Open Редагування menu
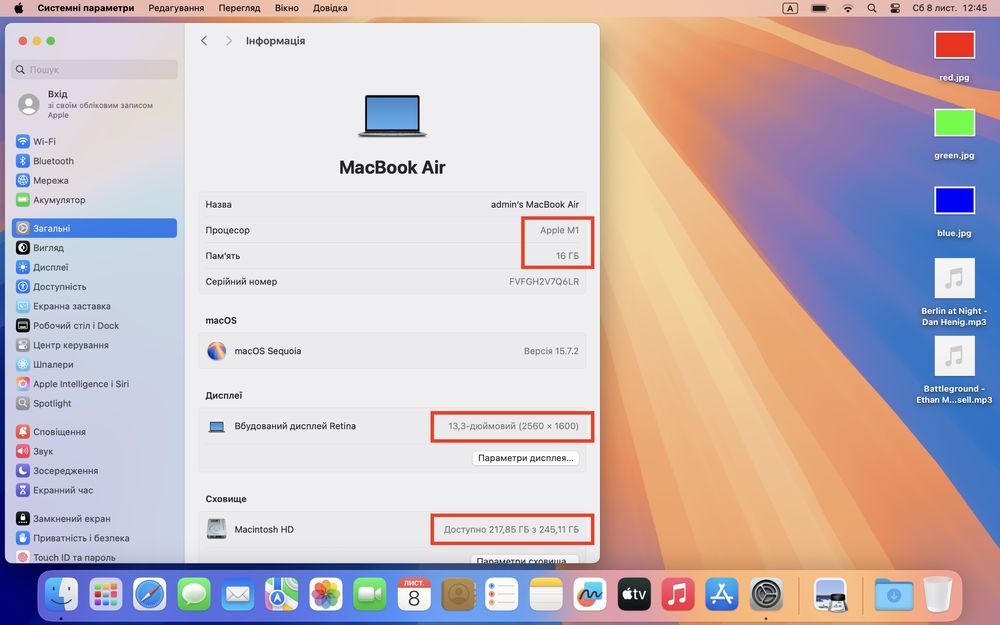Image resolution: width=1000 pixels, height=625 pixels. [176, 8]
